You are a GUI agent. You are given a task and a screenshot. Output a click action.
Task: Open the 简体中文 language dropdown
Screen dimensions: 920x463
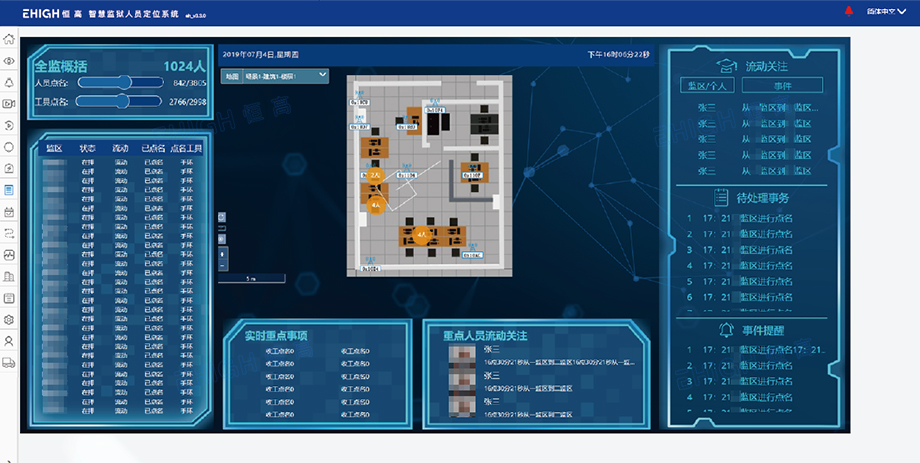click(x=887, y=11)
